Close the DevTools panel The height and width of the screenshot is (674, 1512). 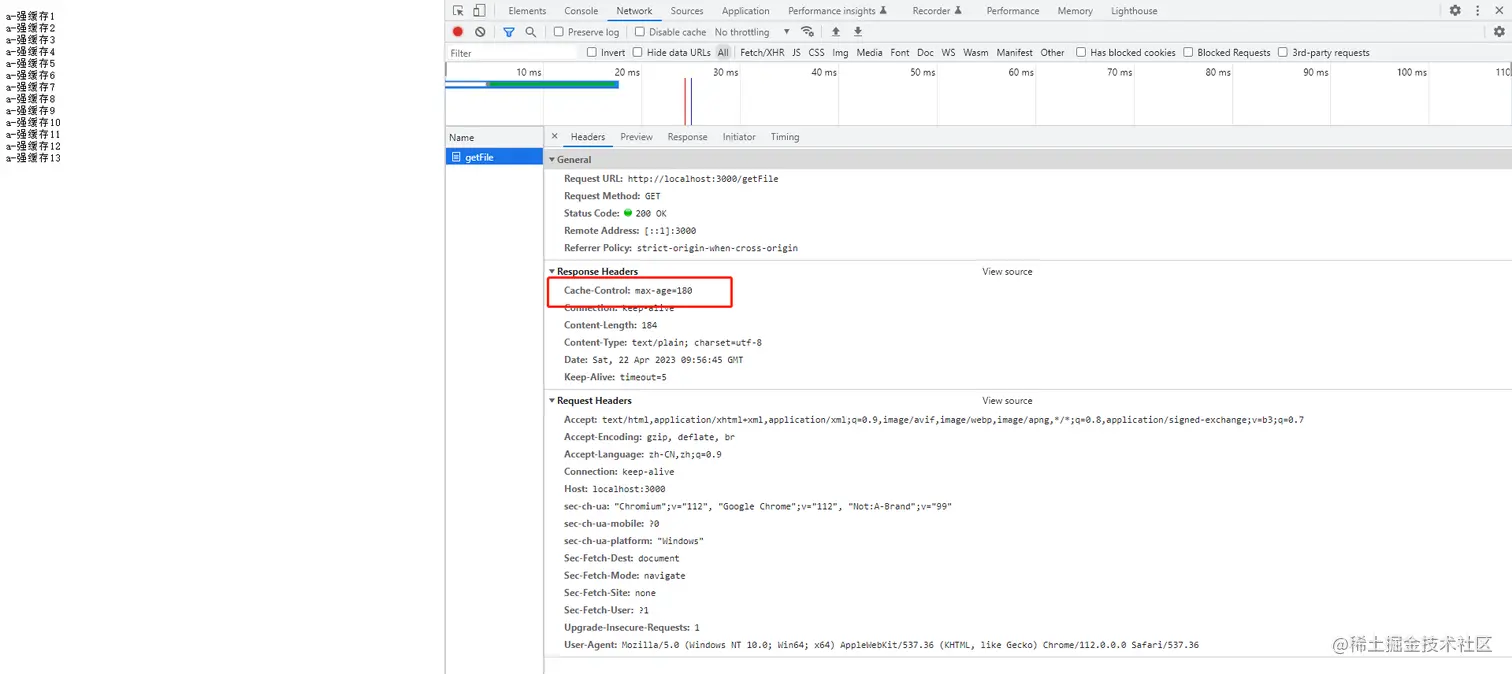pos(1499,11)
